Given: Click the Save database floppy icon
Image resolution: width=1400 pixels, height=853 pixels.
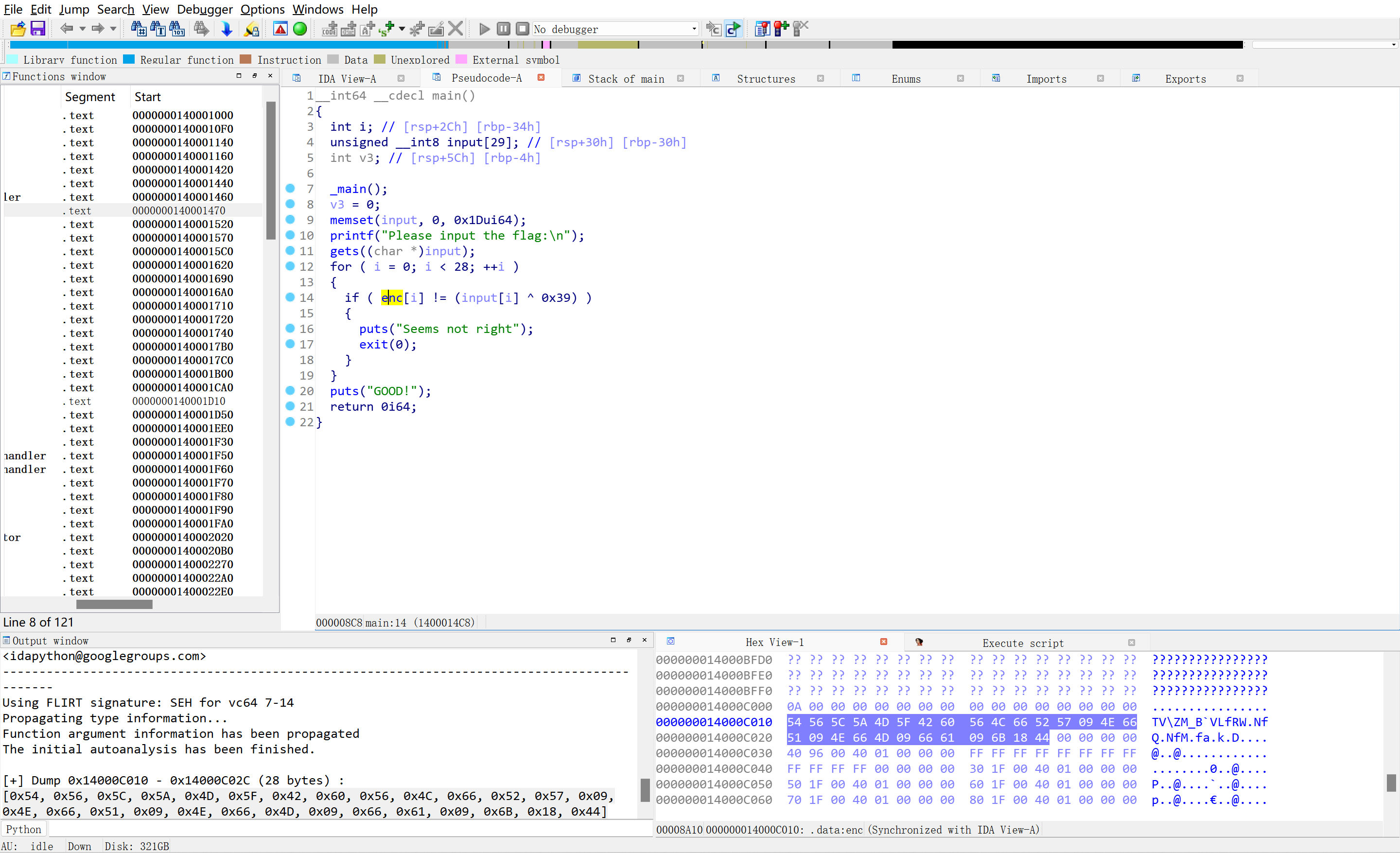Looking at the screenshot, I should (x=37, y=28).
